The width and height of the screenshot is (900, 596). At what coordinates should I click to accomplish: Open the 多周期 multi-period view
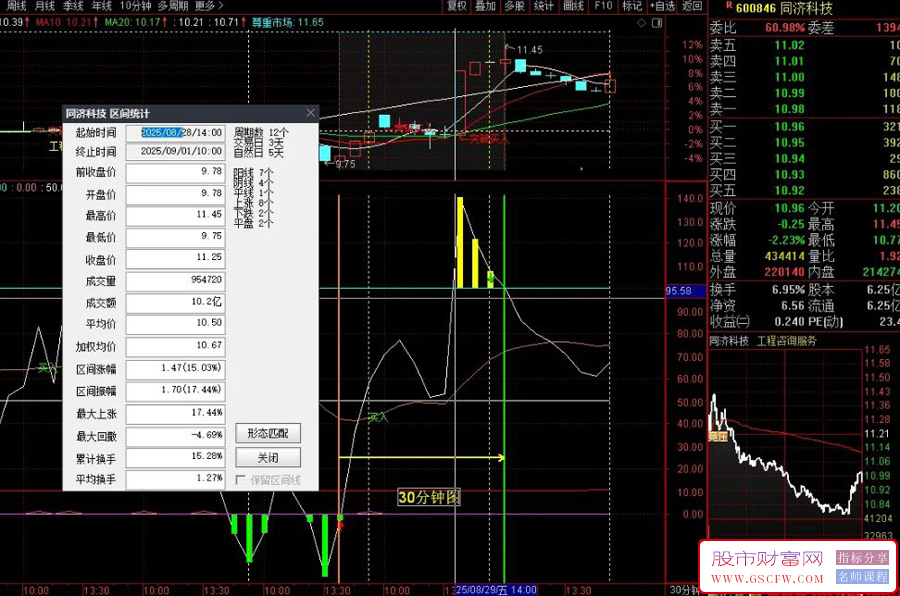click(173, 6)
